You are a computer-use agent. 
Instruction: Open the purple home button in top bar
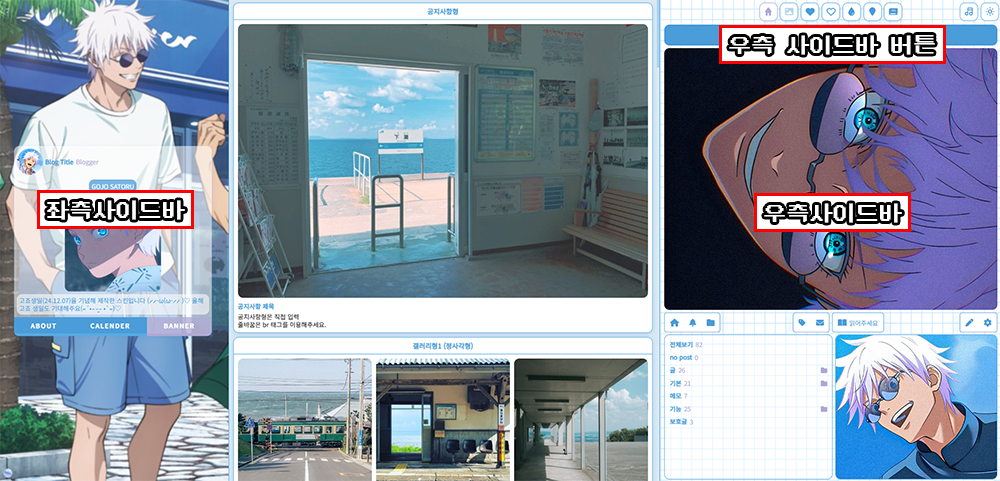(x=768, y=11)
